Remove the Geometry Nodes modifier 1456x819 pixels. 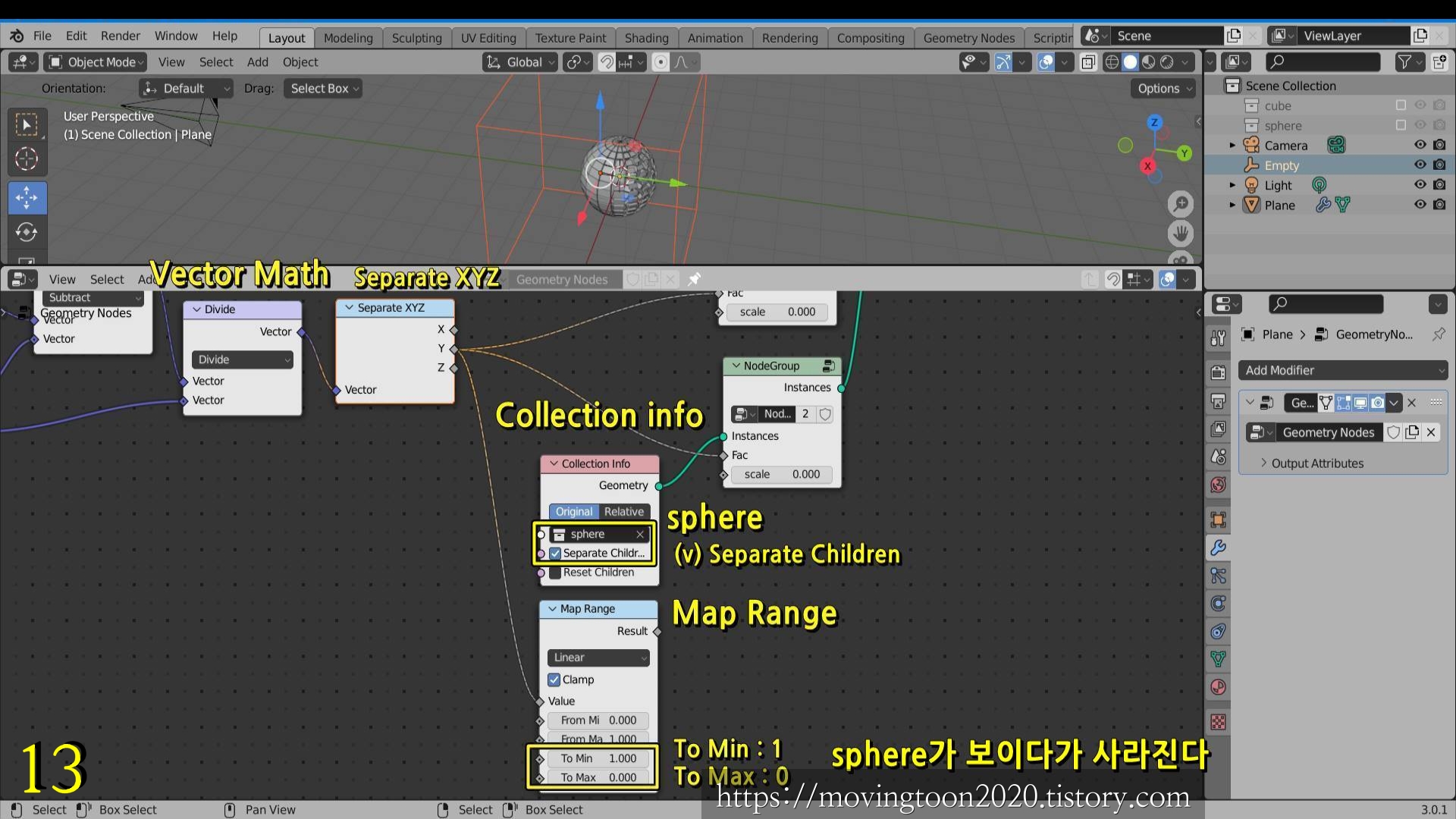point(1412,403)
